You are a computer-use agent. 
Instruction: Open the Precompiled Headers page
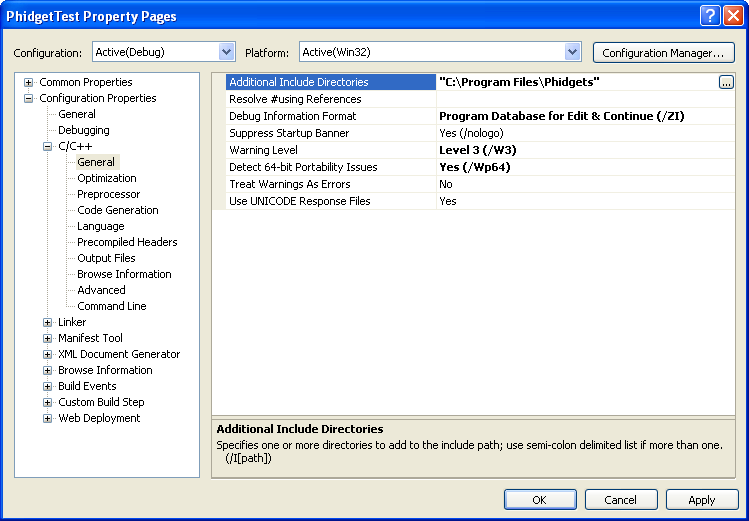click(127, 242)
